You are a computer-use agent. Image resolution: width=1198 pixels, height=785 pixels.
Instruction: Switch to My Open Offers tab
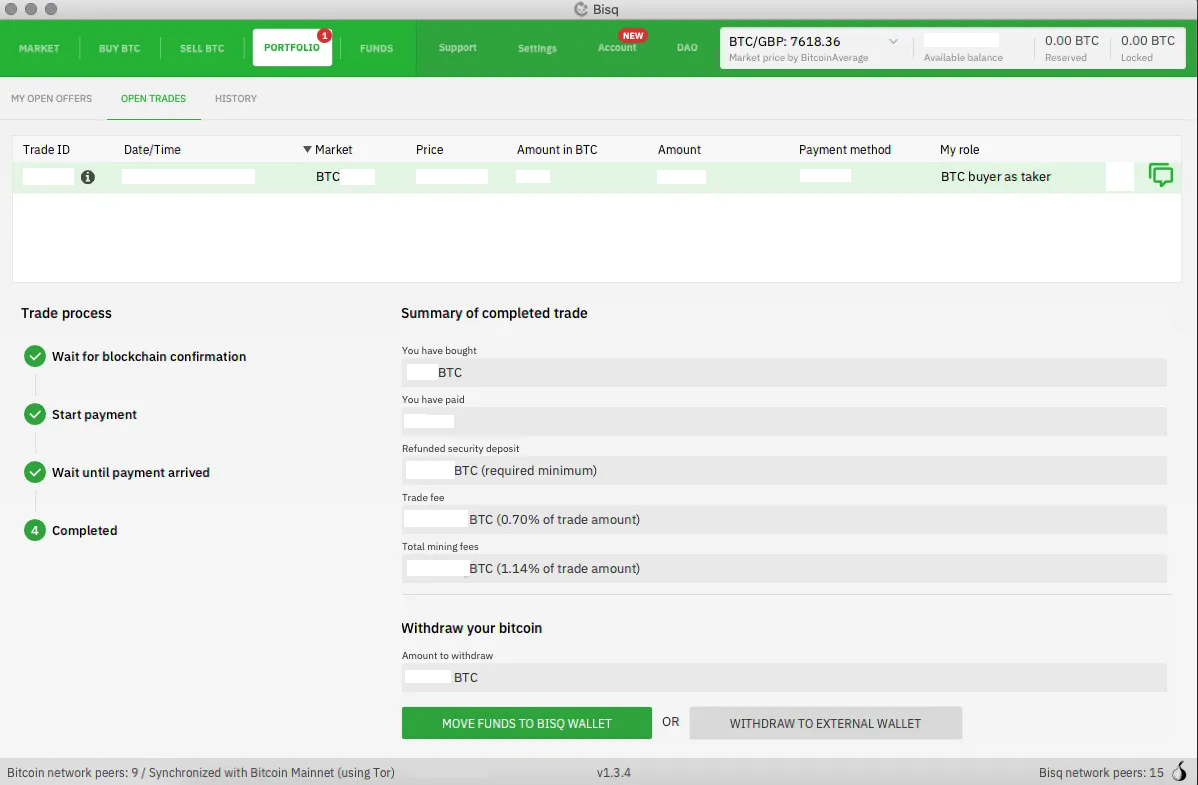click(x=51, y=99)
